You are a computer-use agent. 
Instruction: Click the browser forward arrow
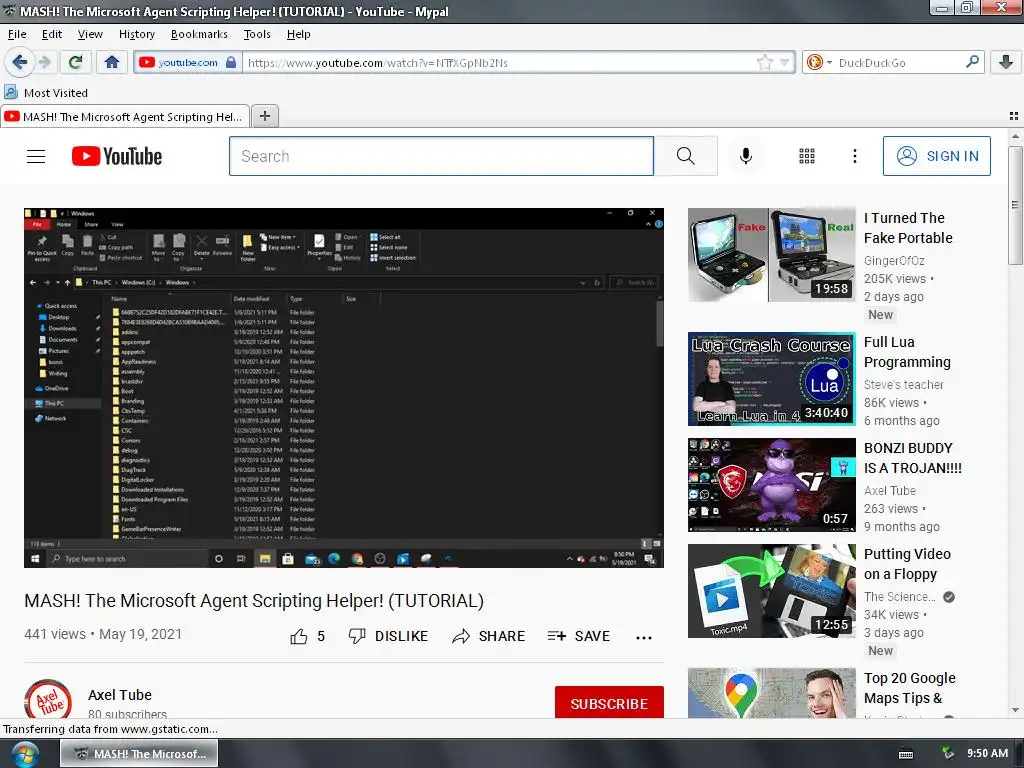(44, 62)
